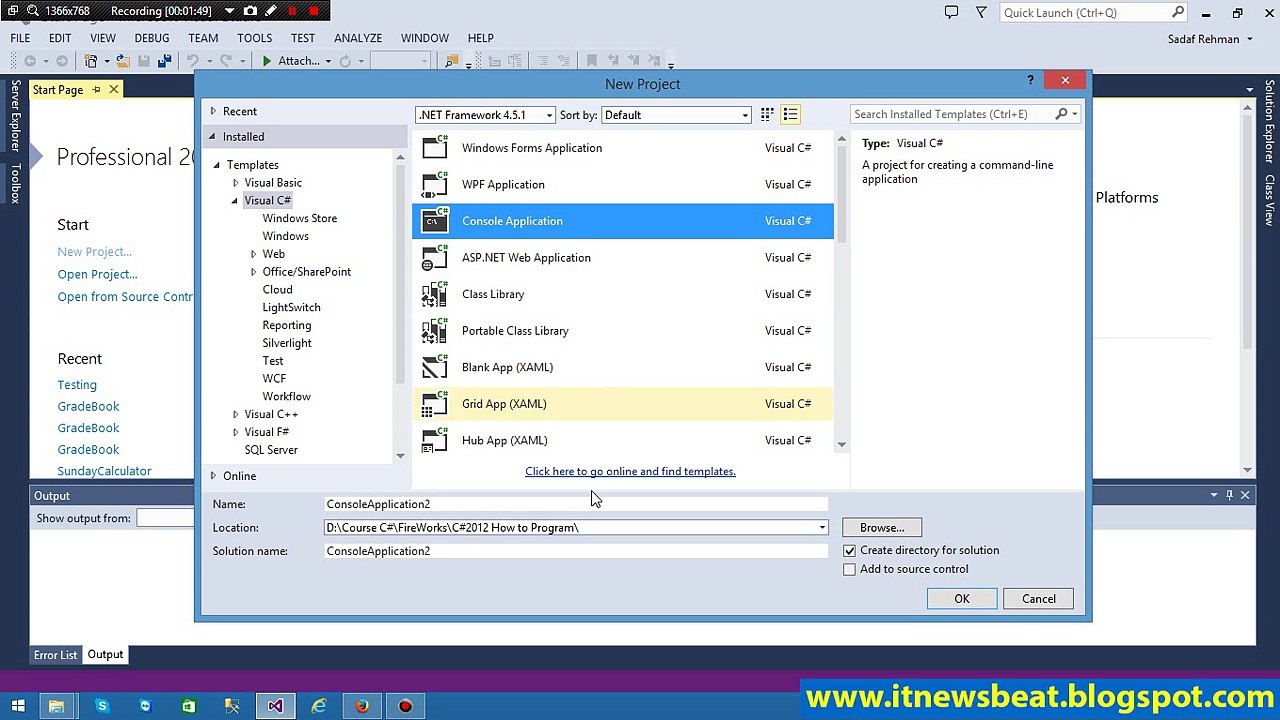Open Firefox from the taskbar
1280x720 pixels.
pyautogui.click(x=362, y=706)
